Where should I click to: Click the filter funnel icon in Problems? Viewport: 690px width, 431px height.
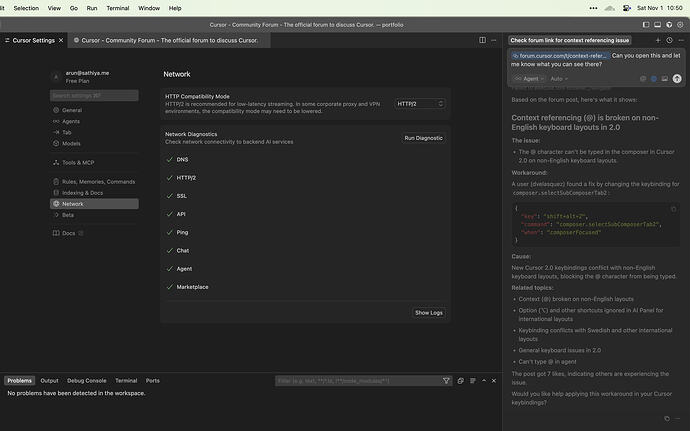[446, 381]
